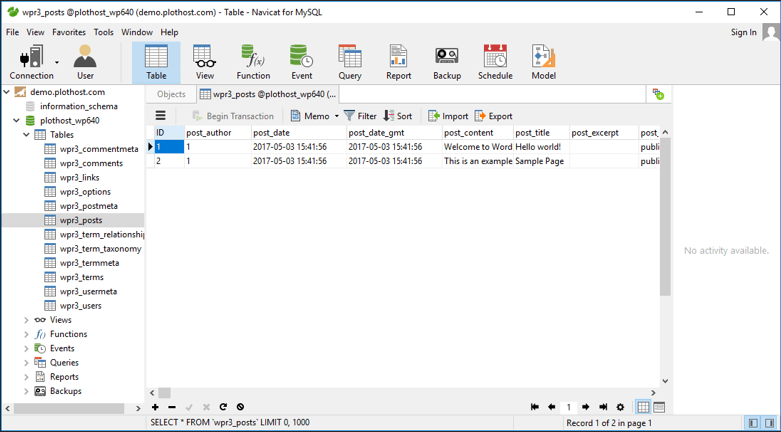Click the grid's horizontal scrollbar thumb
This screenshot has width=781, height=432.
pyautogui.click(x=164, y=393)
